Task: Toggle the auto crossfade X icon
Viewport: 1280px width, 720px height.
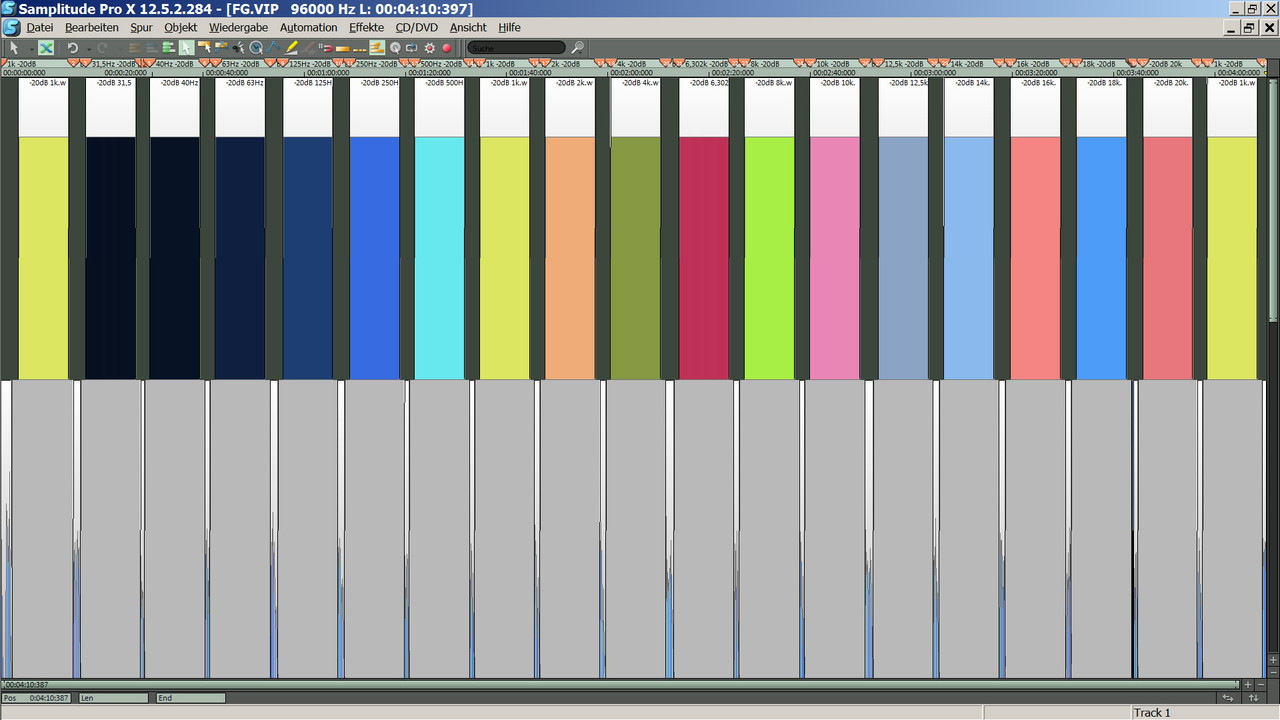Action: point(45,47)
